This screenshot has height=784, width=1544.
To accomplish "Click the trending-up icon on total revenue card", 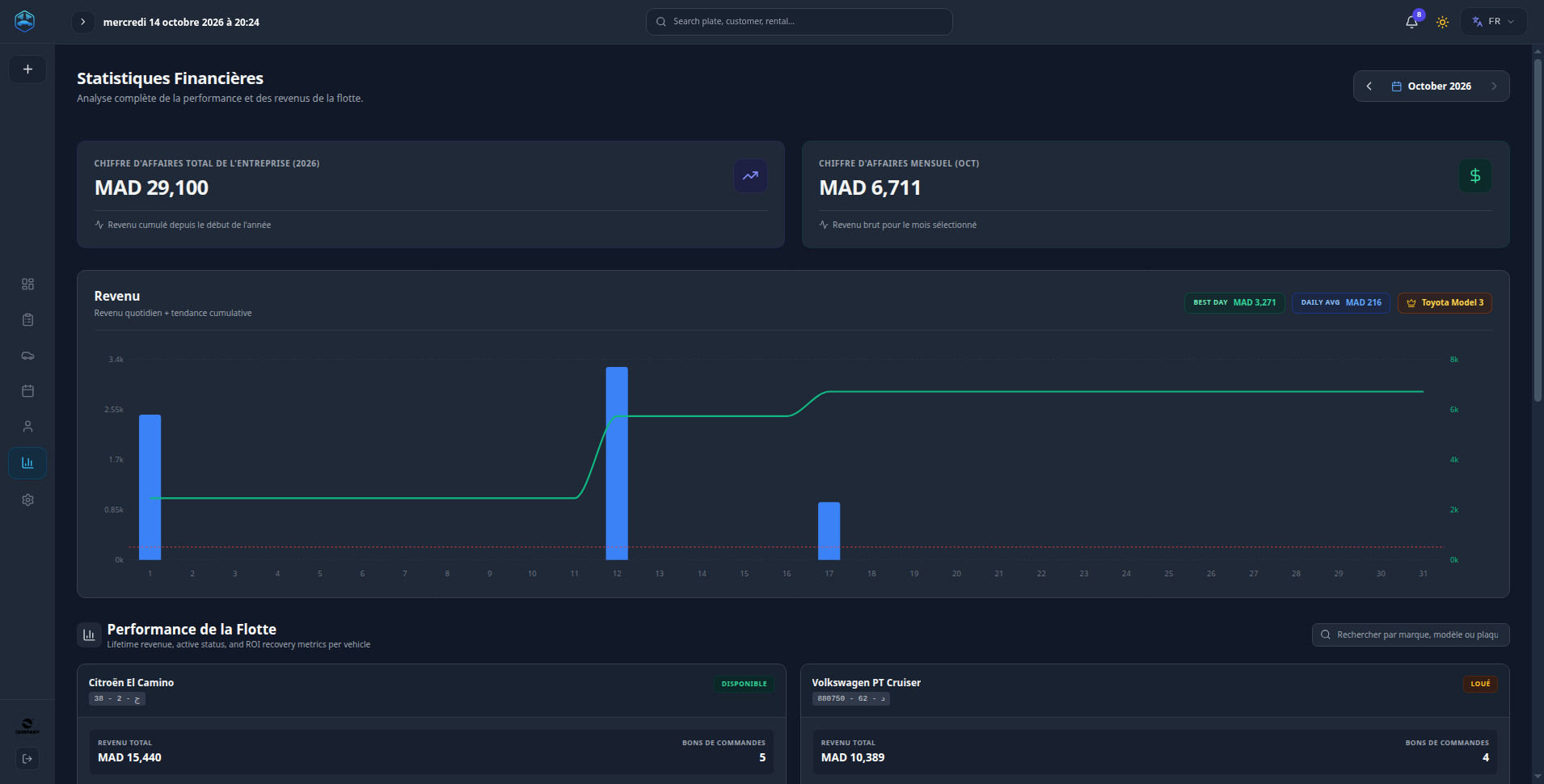I will coord(750,175).
